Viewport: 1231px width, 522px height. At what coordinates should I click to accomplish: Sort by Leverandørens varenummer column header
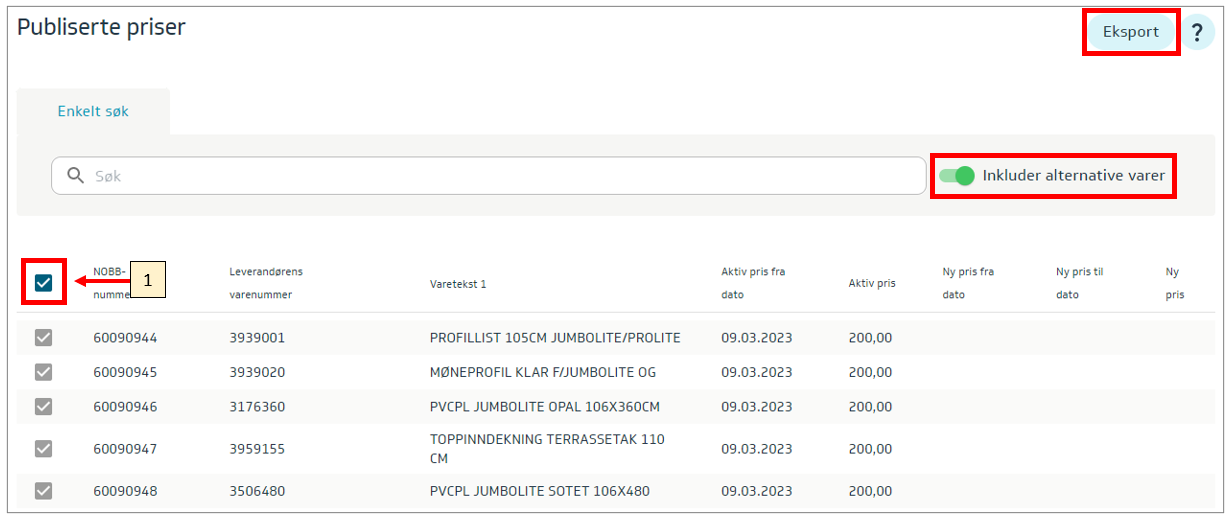tap(265, 283)
